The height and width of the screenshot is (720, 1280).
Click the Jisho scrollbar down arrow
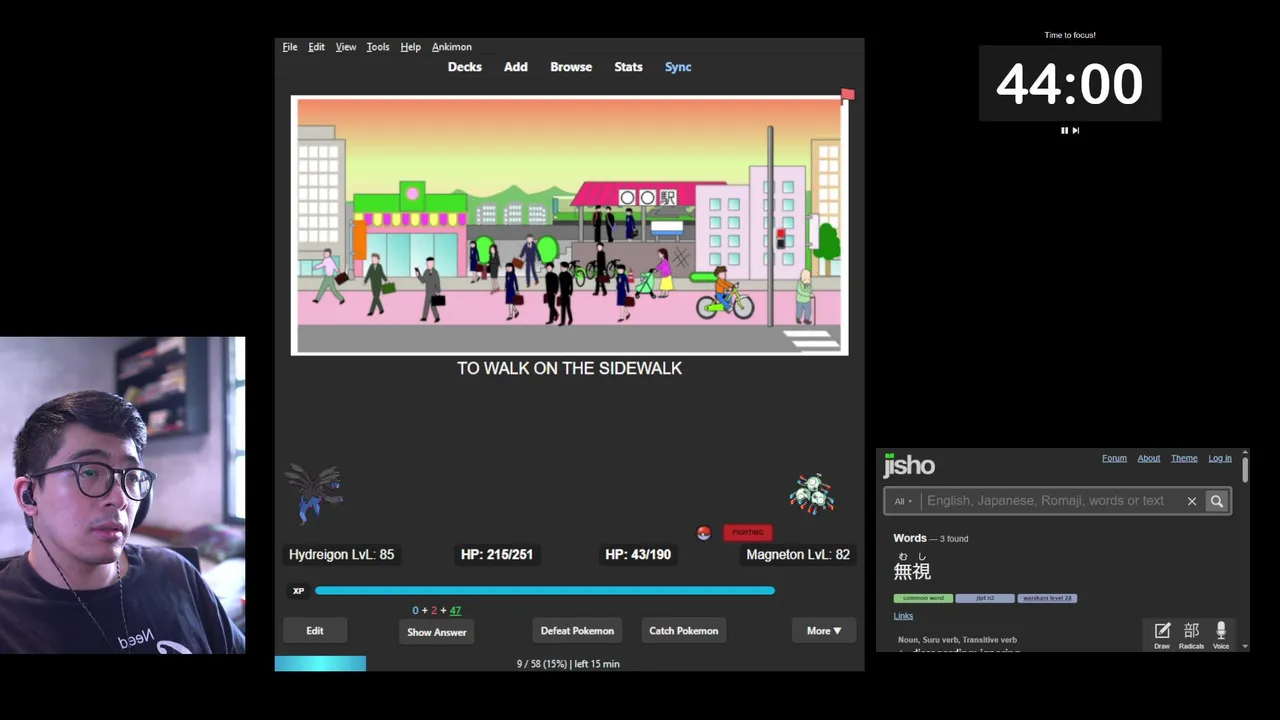pos(1245,647)
